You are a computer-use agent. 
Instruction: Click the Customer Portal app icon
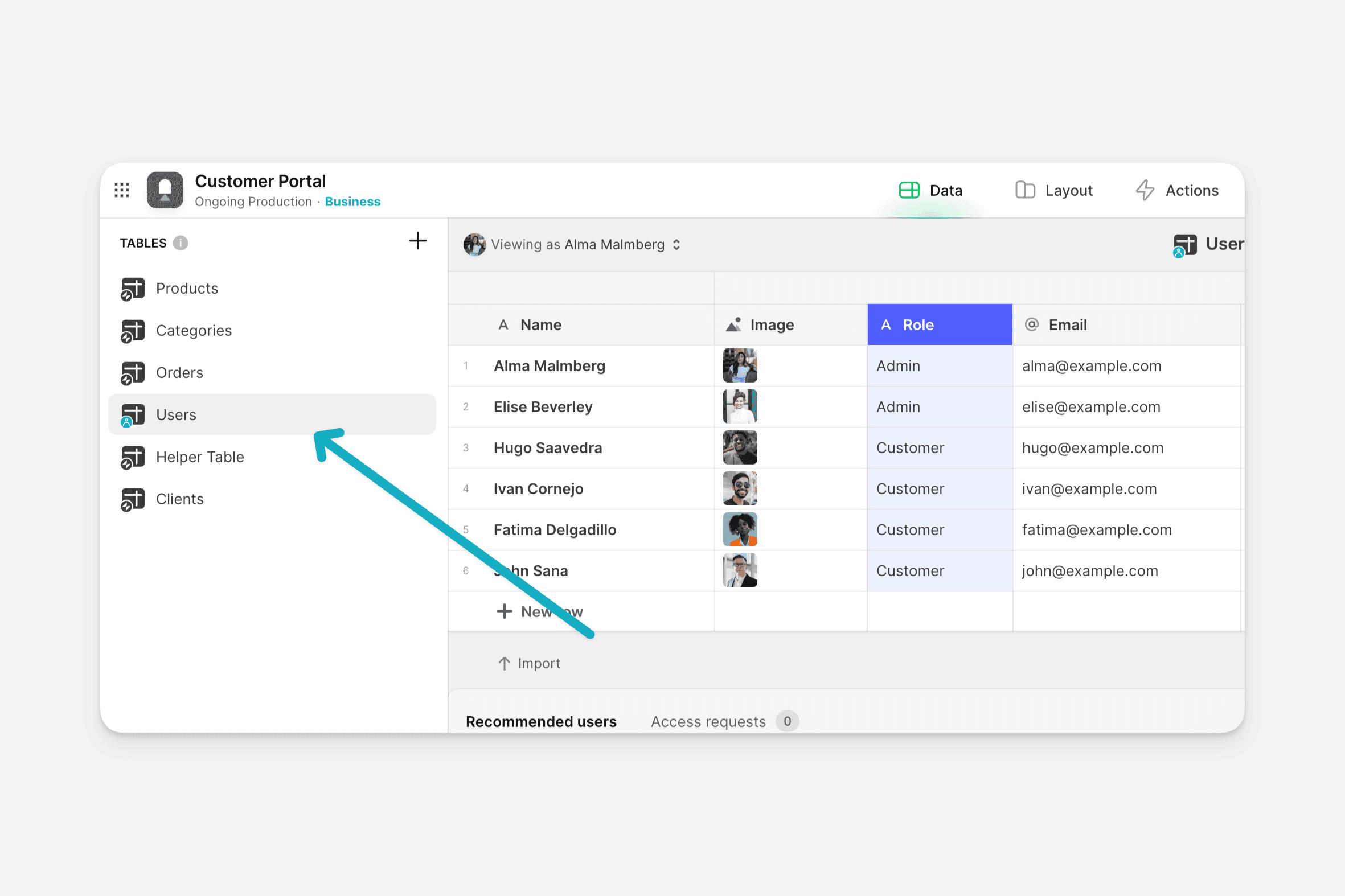pyautogui.click(x=165, y=190)
